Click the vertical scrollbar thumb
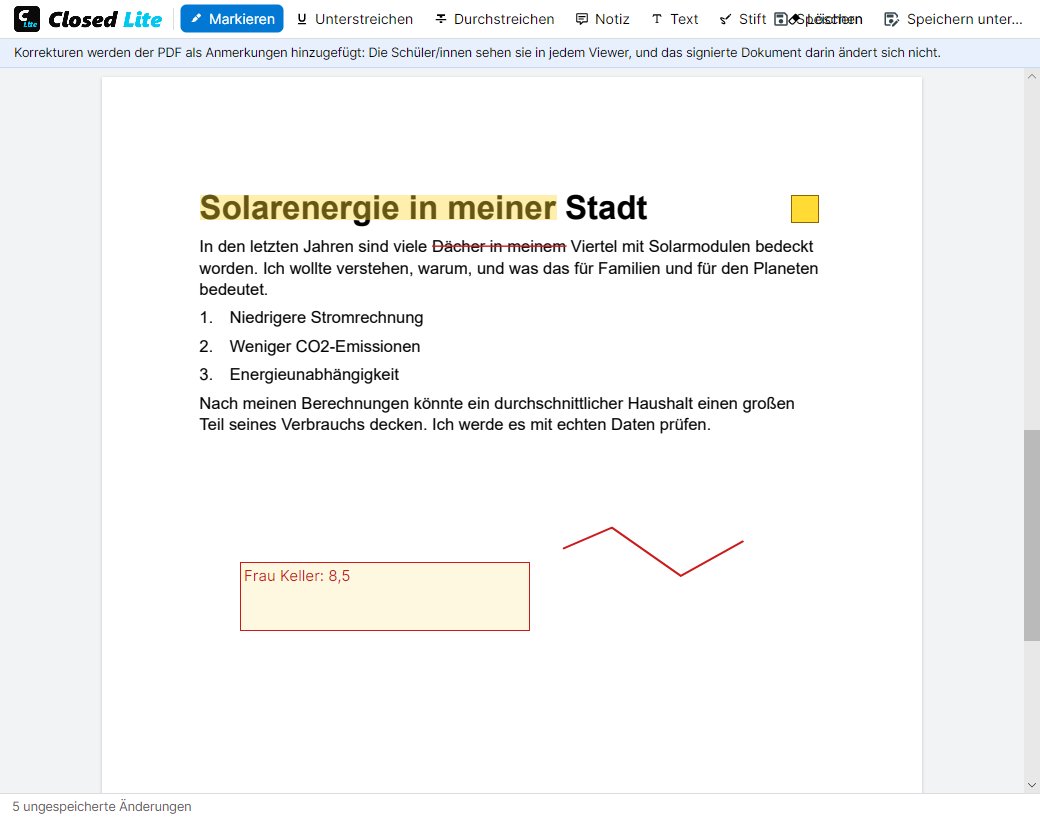The width and height of the screenshot is (1040, 820). pyautogui.click(x=1031, y=535)
